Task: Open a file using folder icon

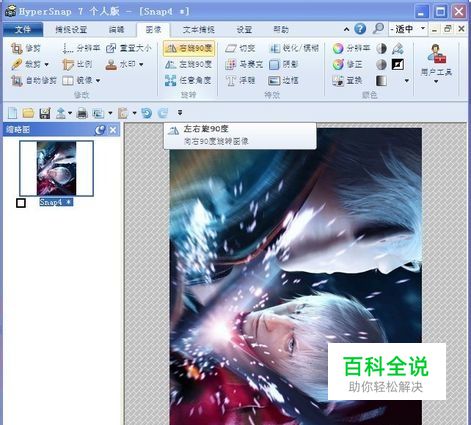Action: 28,113
